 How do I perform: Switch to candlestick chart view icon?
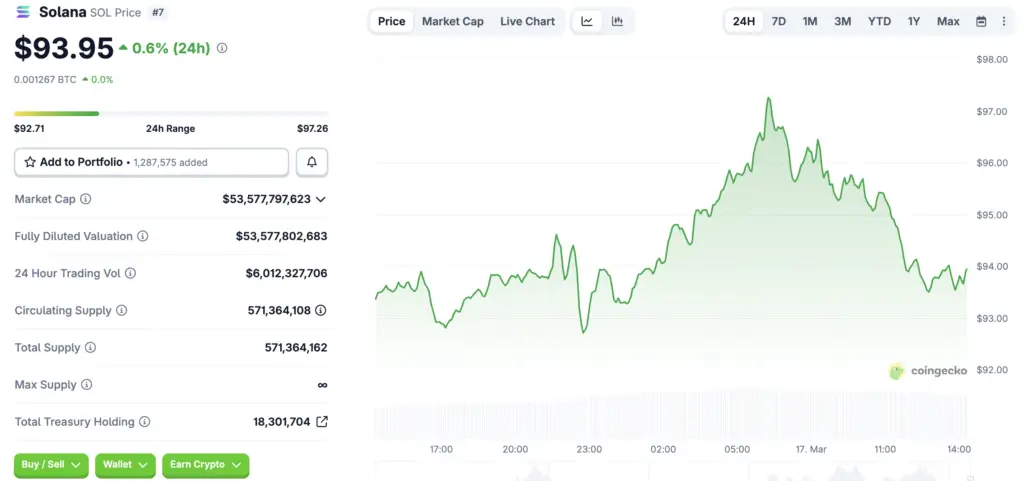click(617, 21)
